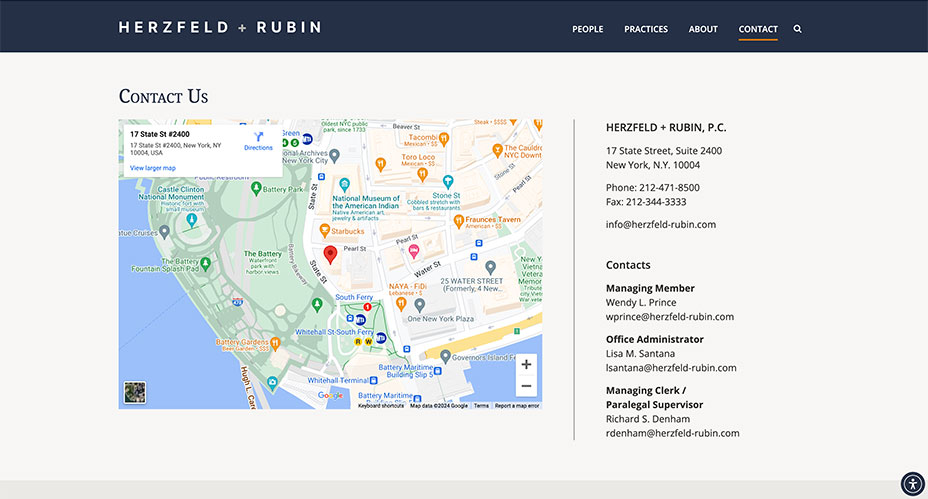The width and height of the screenshot is (928, 499).
Task: Click the Directions arrow icon on map
Action: pos(259,137)
